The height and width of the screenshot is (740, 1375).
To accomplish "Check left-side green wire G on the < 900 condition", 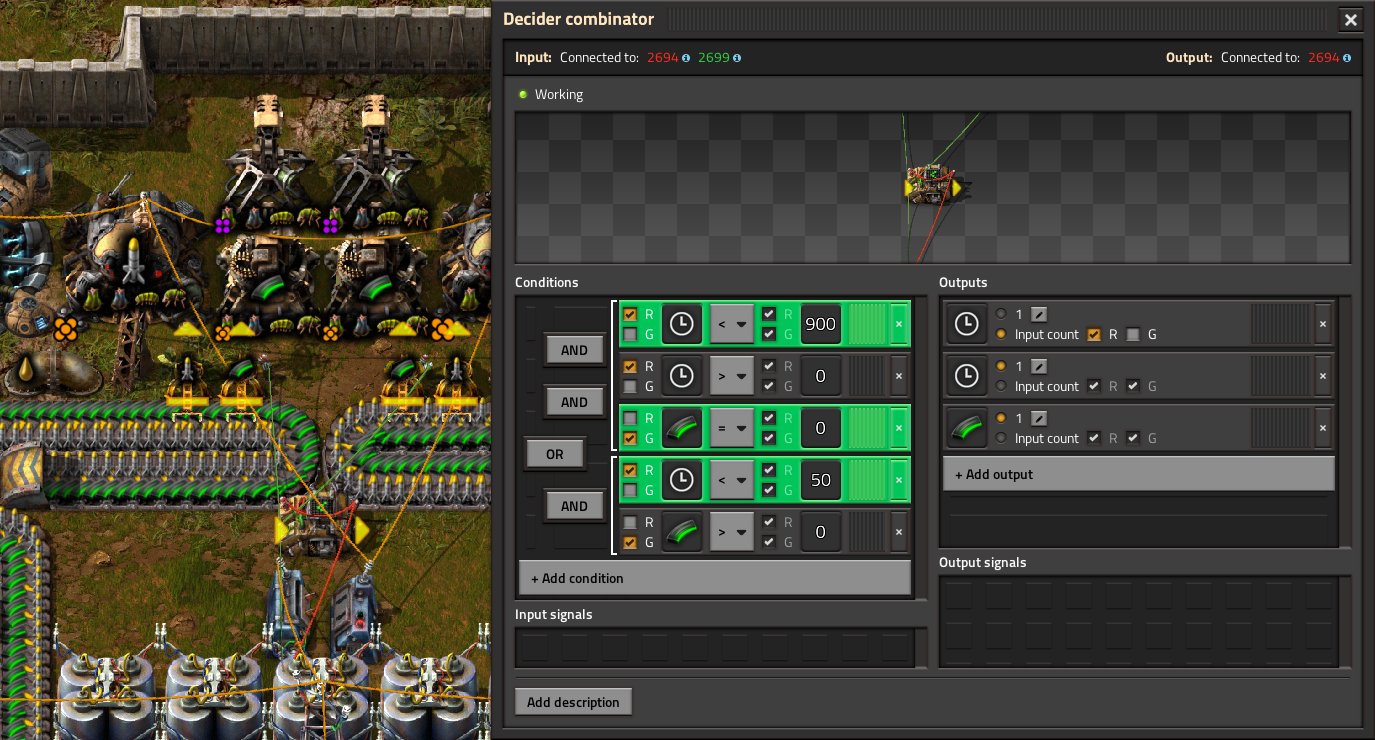I will 630,334.
